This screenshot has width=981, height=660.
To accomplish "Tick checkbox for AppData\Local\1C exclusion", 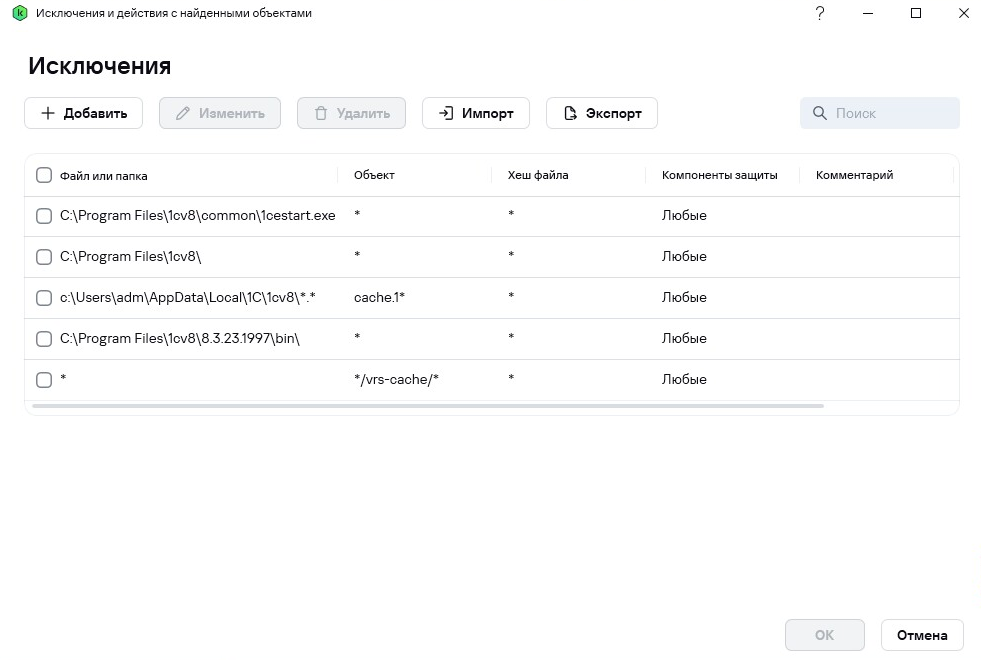I will (44, 298).
